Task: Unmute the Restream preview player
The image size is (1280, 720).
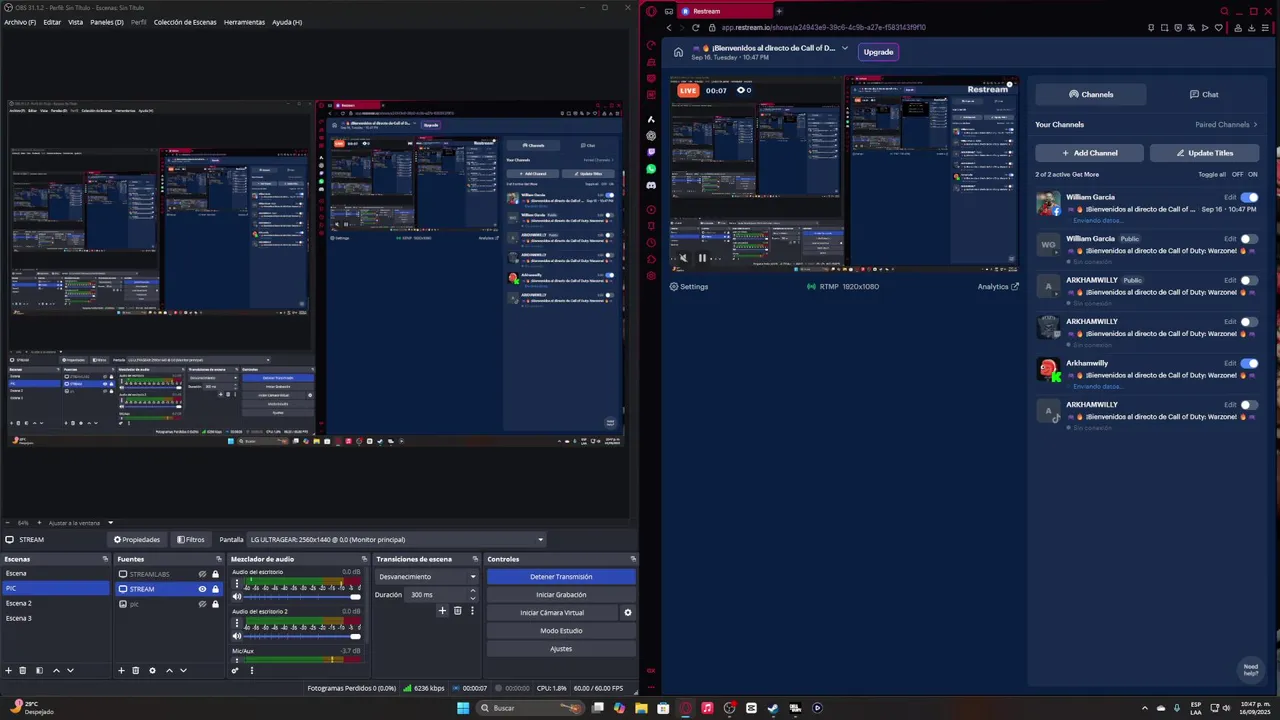Action: [683, 258]
